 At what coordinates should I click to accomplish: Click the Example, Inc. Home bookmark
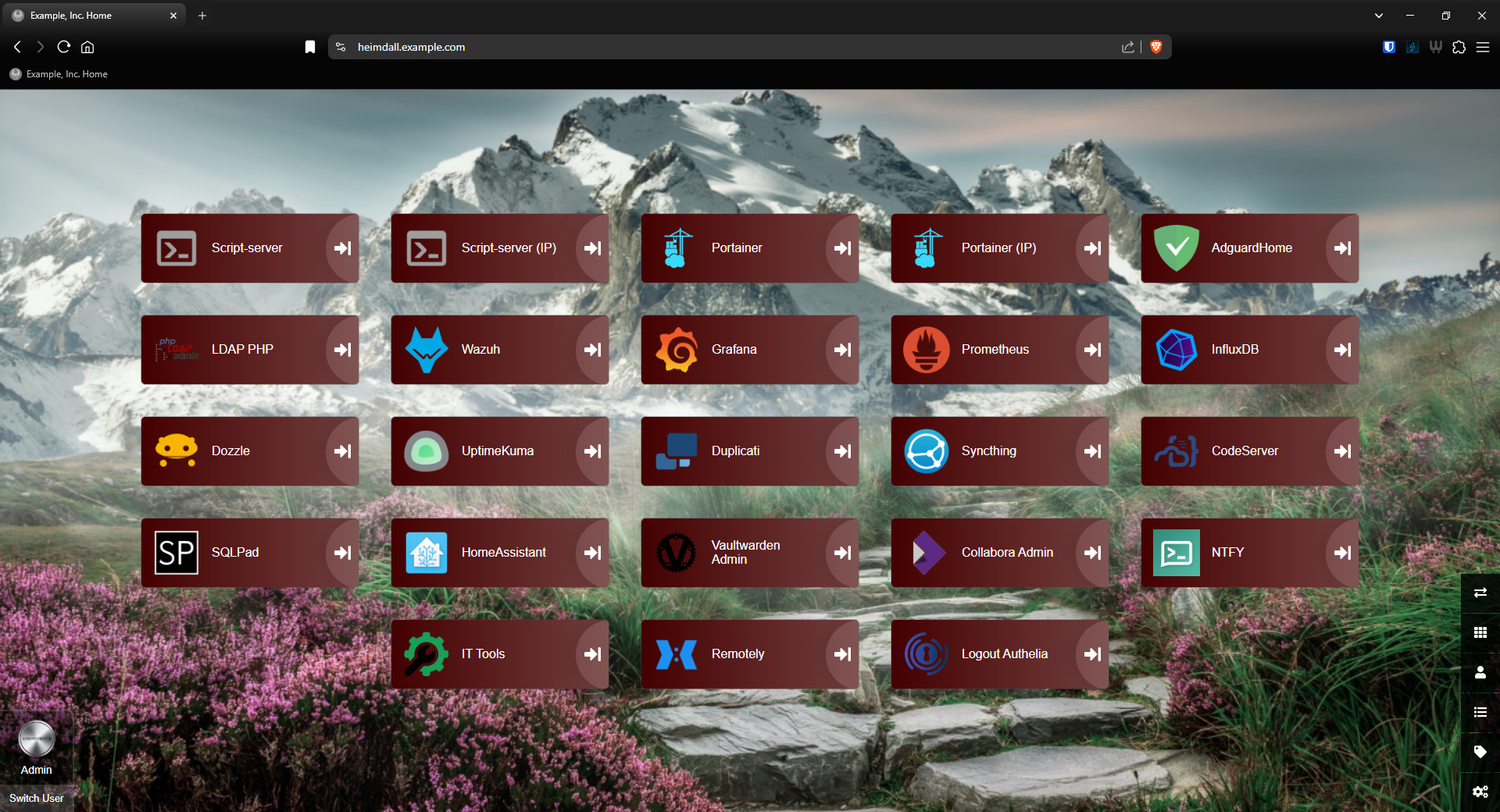(59, 74)
